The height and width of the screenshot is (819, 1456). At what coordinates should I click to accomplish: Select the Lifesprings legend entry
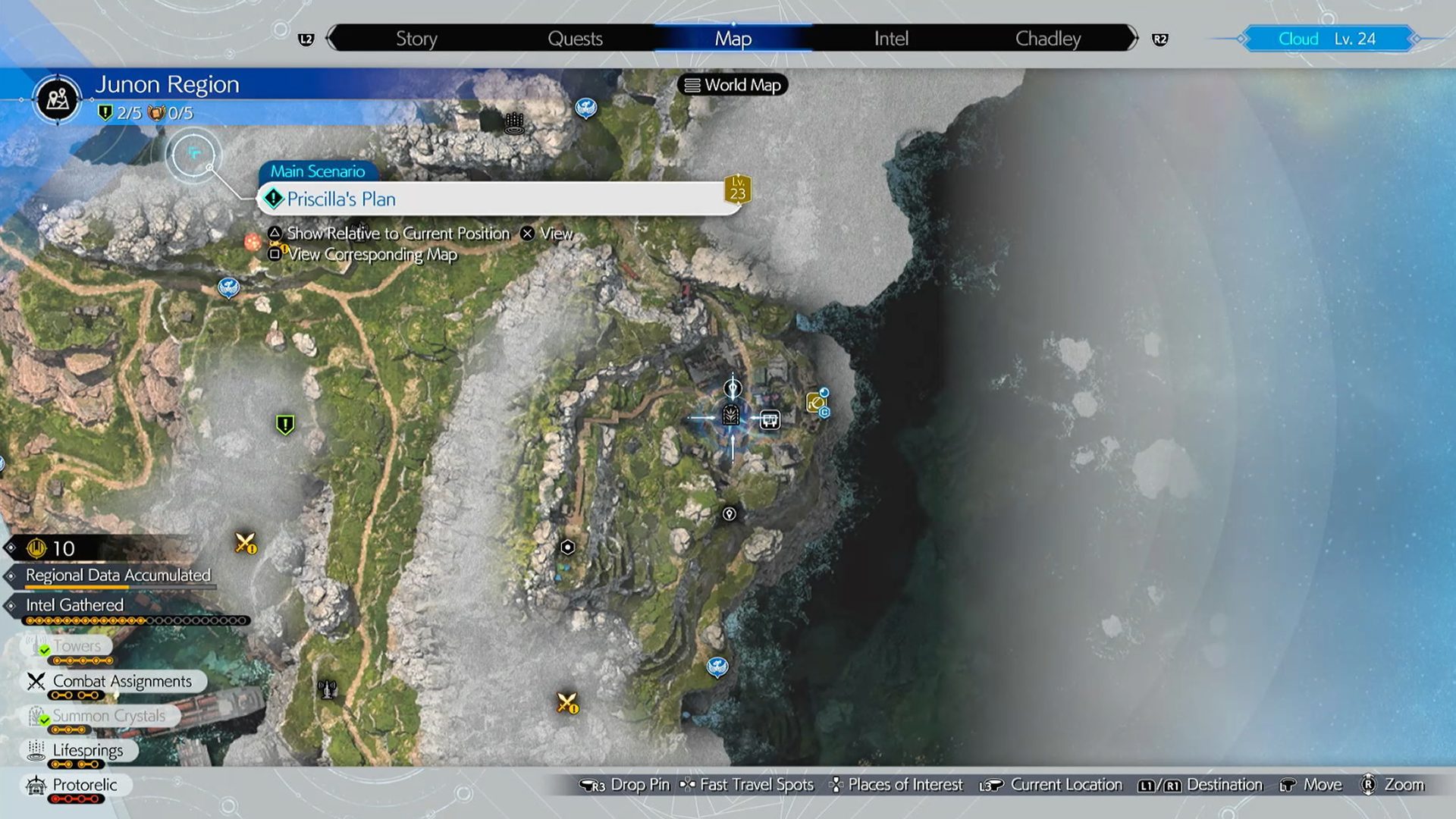(x=80, y=751)
